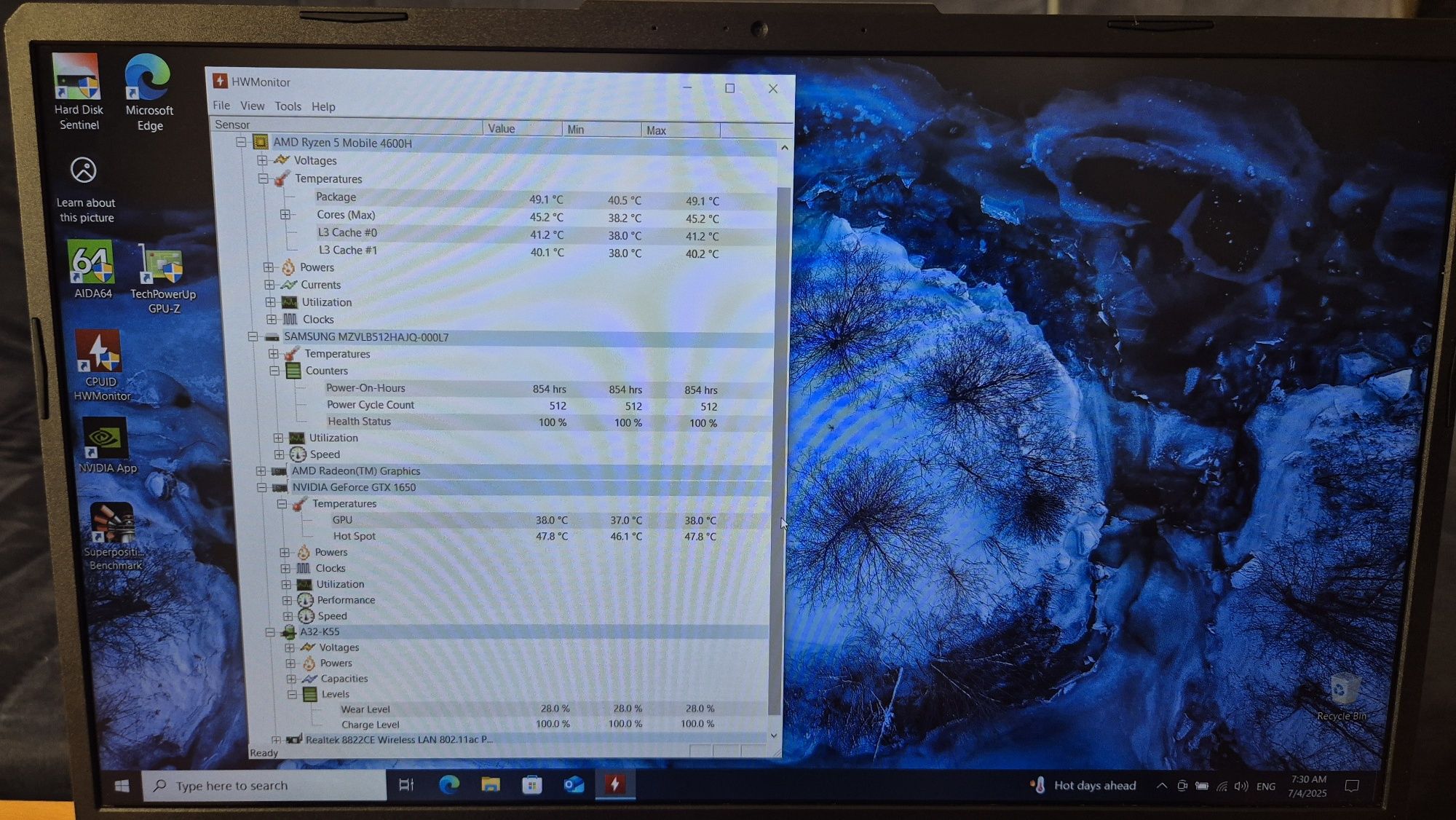Launch Microsoft Edge from desktop icon
Image resolution: width=1456 pixels, height=820 pixels.
click(149, 92)
